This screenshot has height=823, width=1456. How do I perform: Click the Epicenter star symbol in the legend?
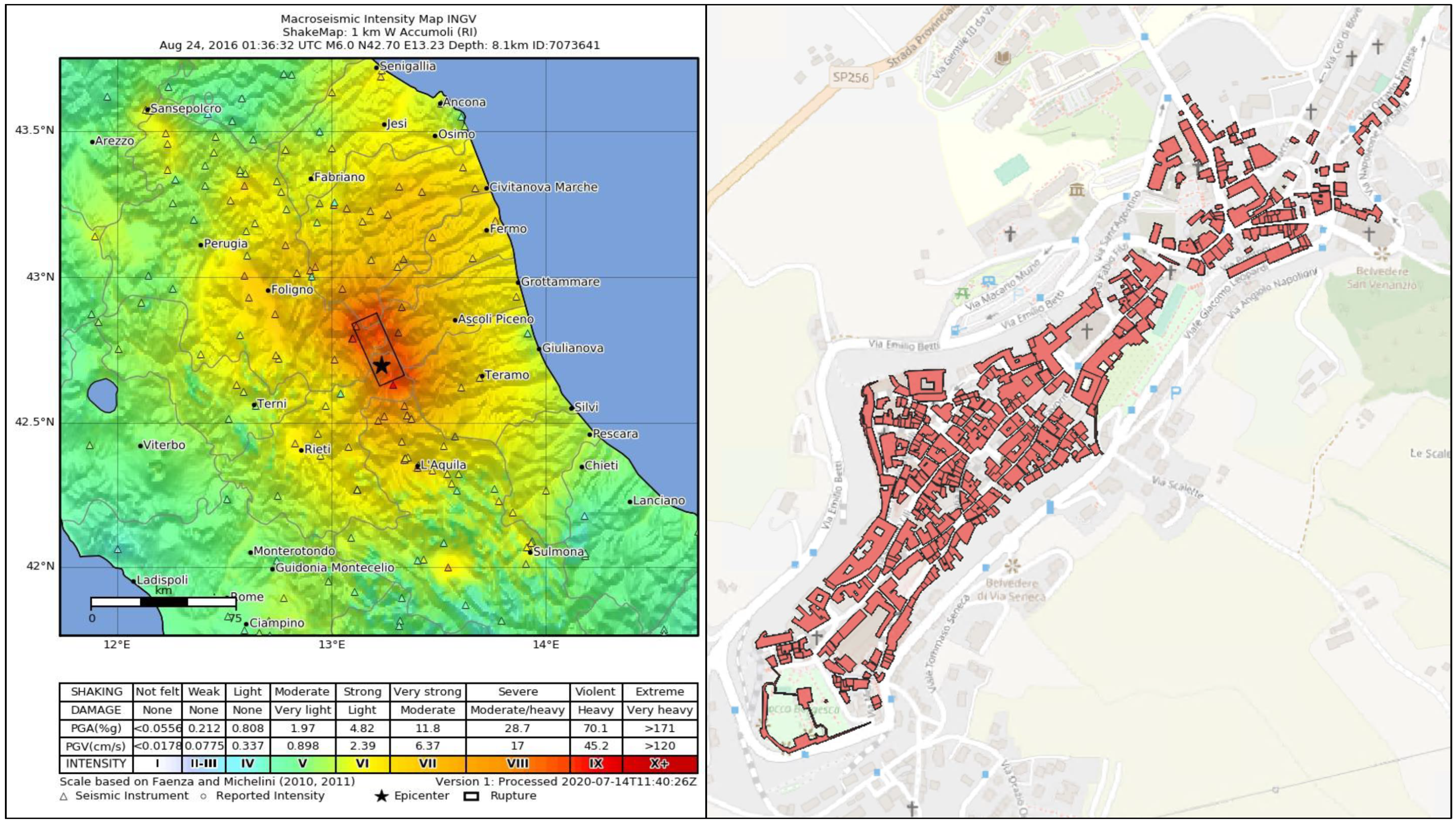click(382, 796)
